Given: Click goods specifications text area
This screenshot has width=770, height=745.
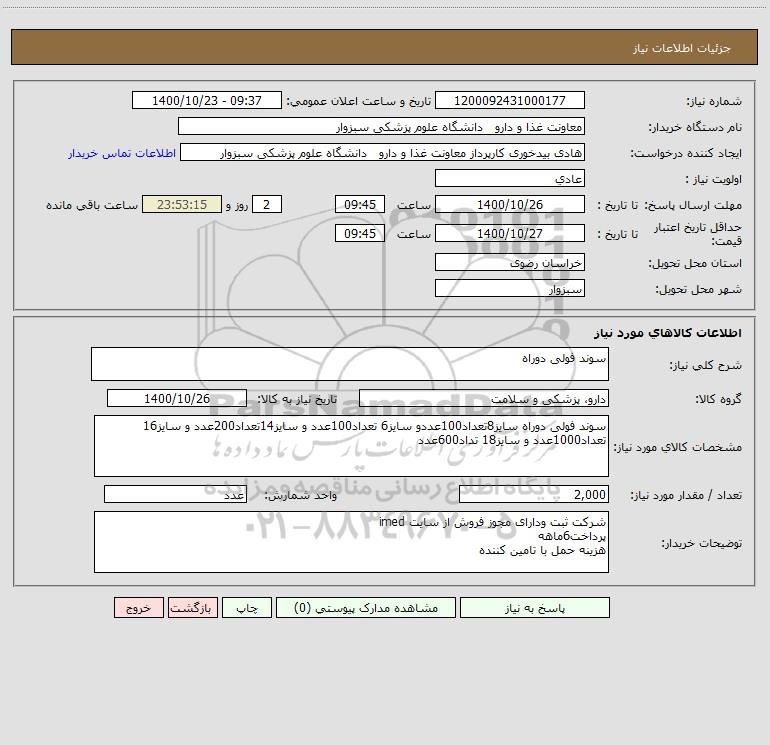Looking at the screenshot, I should 351,446.
